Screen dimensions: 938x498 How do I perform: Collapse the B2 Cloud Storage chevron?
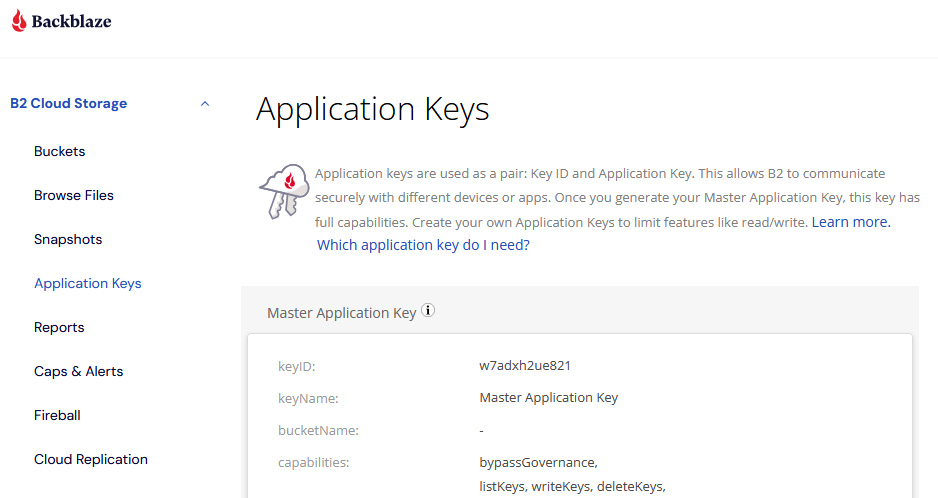[x=205, y=104]
